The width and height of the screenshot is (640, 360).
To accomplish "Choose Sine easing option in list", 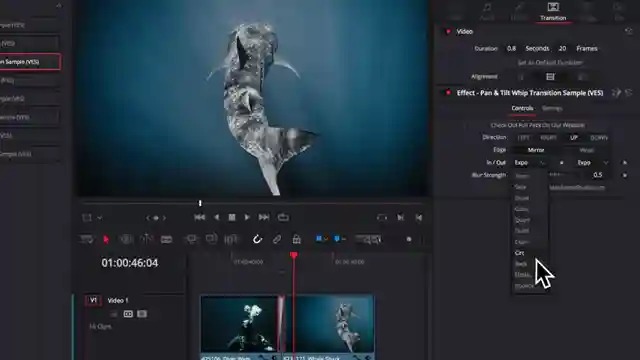I will click(x=520, y=187).
